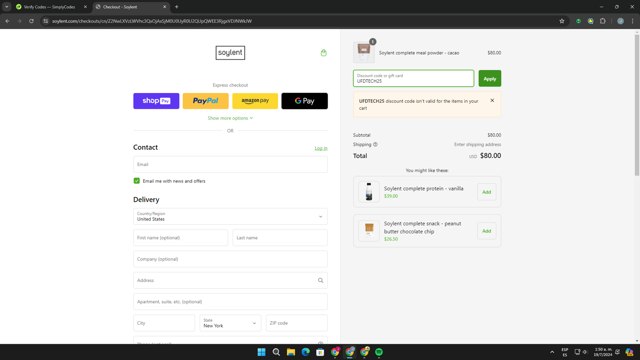Open Windows taskbar search

click(x=276, y=352)
